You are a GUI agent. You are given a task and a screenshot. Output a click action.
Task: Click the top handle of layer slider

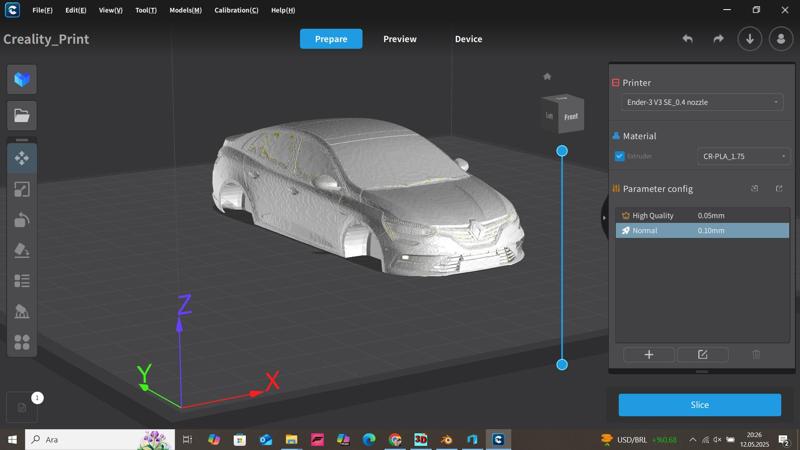(x=562, y=151)
